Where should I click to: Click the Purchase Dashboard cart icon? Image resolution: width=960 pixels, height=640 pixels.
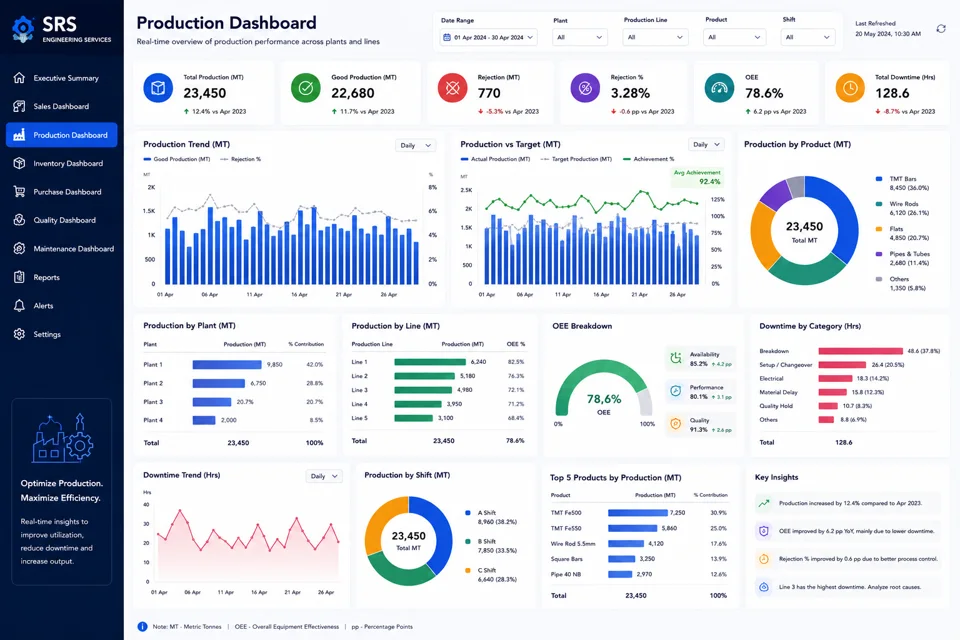(x=19, y=192)
